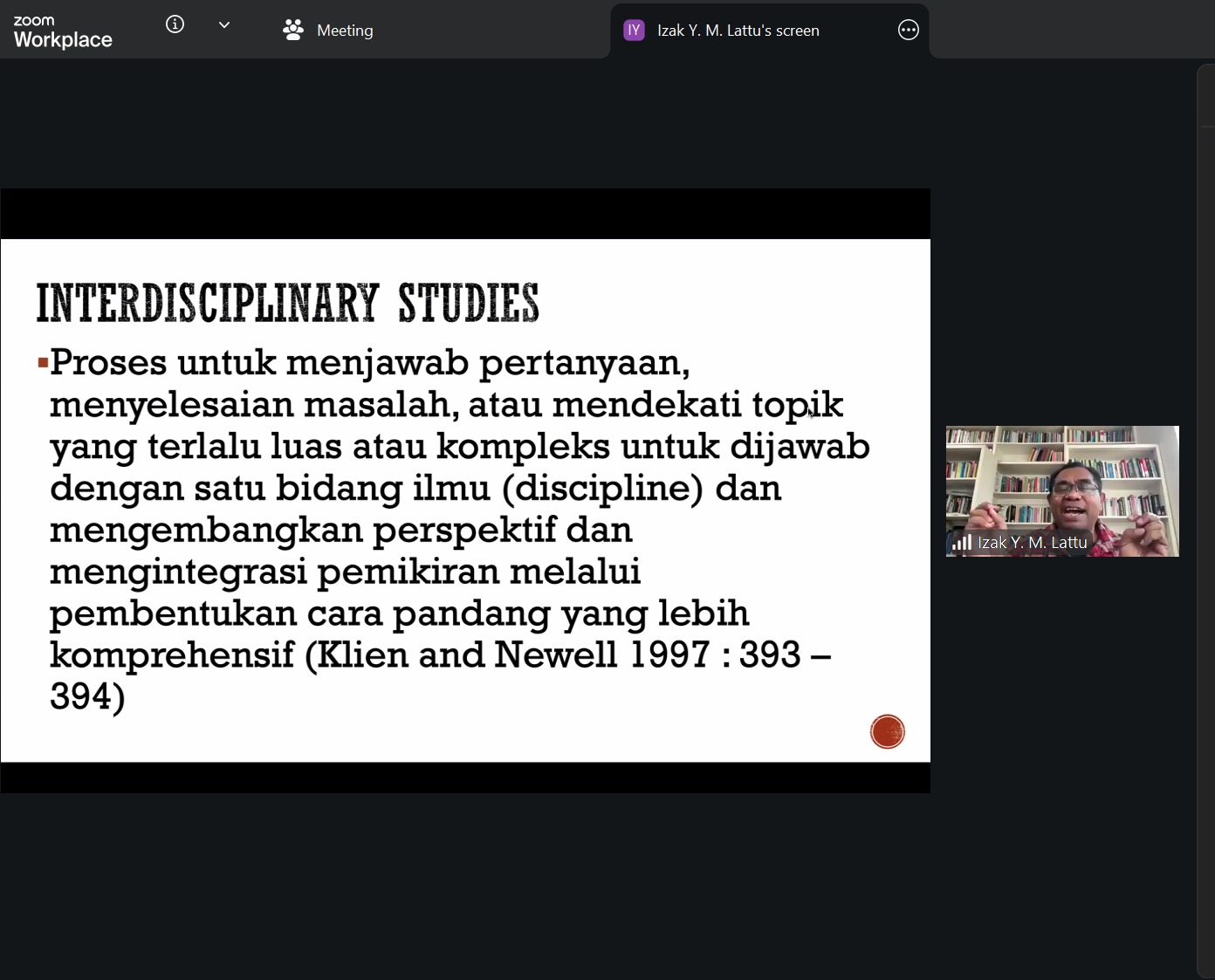Click the Zoom Workplace logo
The height and width of the screenshot is (980, 1215).
click(x=63, y=31)
